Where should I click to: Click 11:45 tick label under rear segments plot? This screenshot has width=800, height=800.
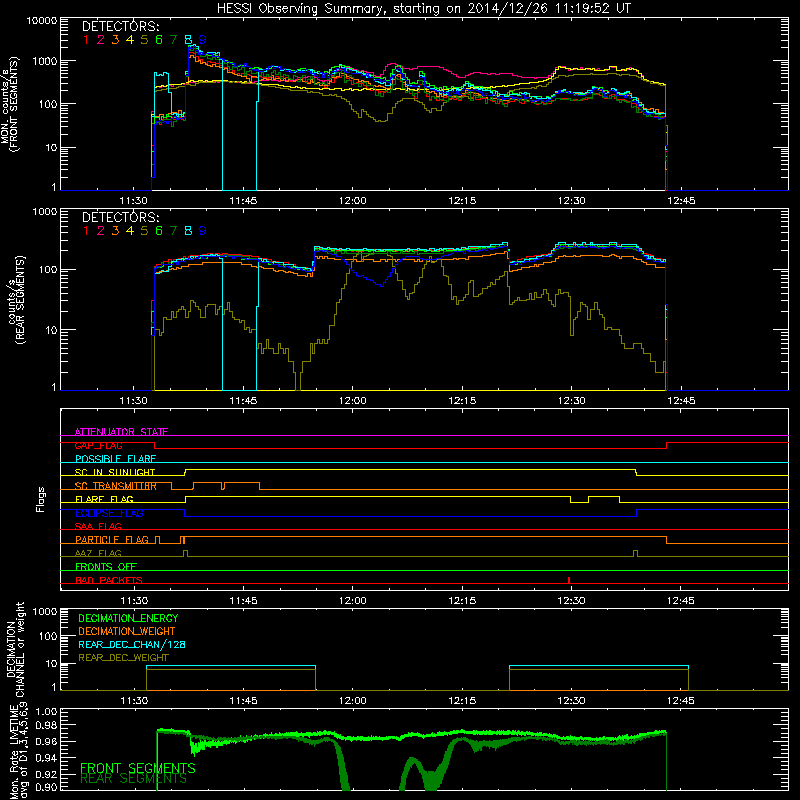coord(243,401)
